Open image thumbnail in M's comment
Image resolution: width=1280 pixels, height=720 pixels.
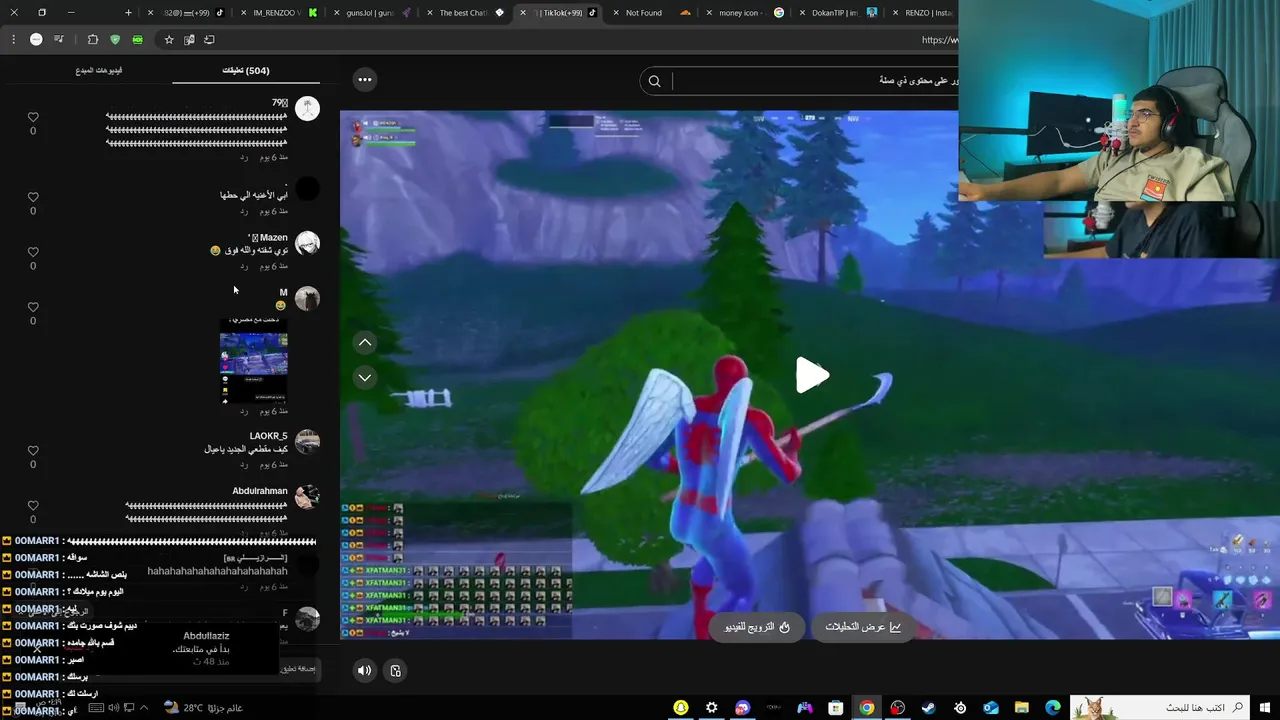(x=254, y=361)
